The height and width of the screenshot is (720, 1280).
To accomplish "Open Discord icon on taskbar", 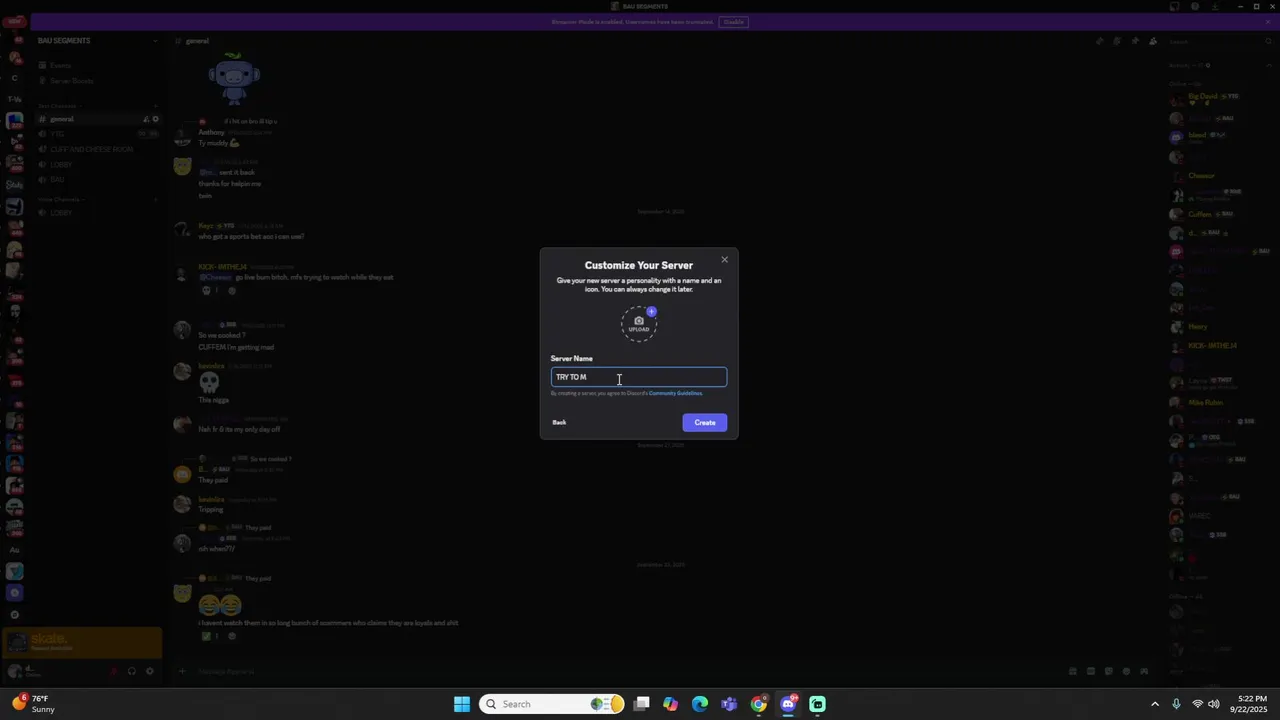I will [x=788, y=704].
